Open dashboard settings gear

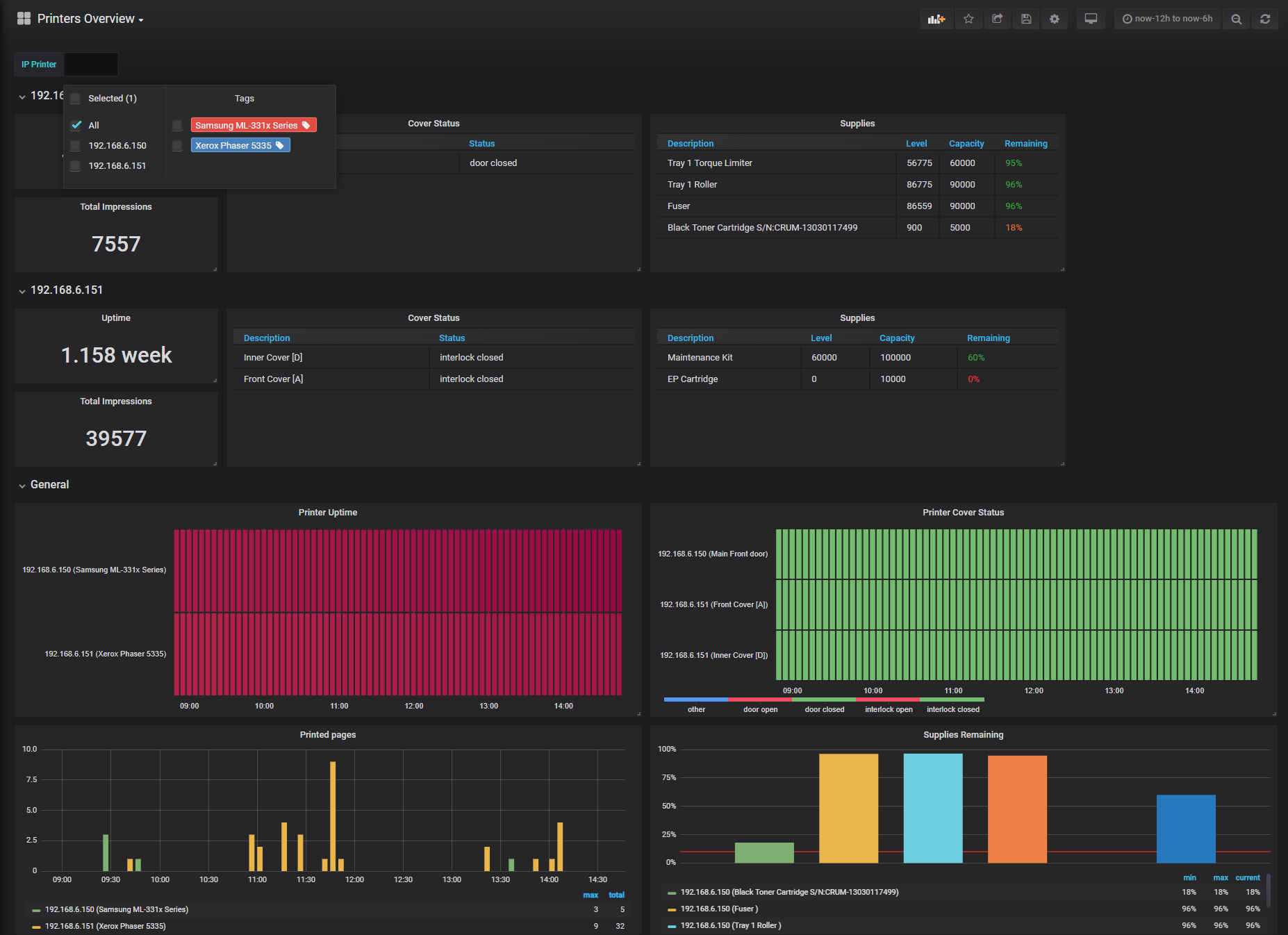(x=1055, y=19)
